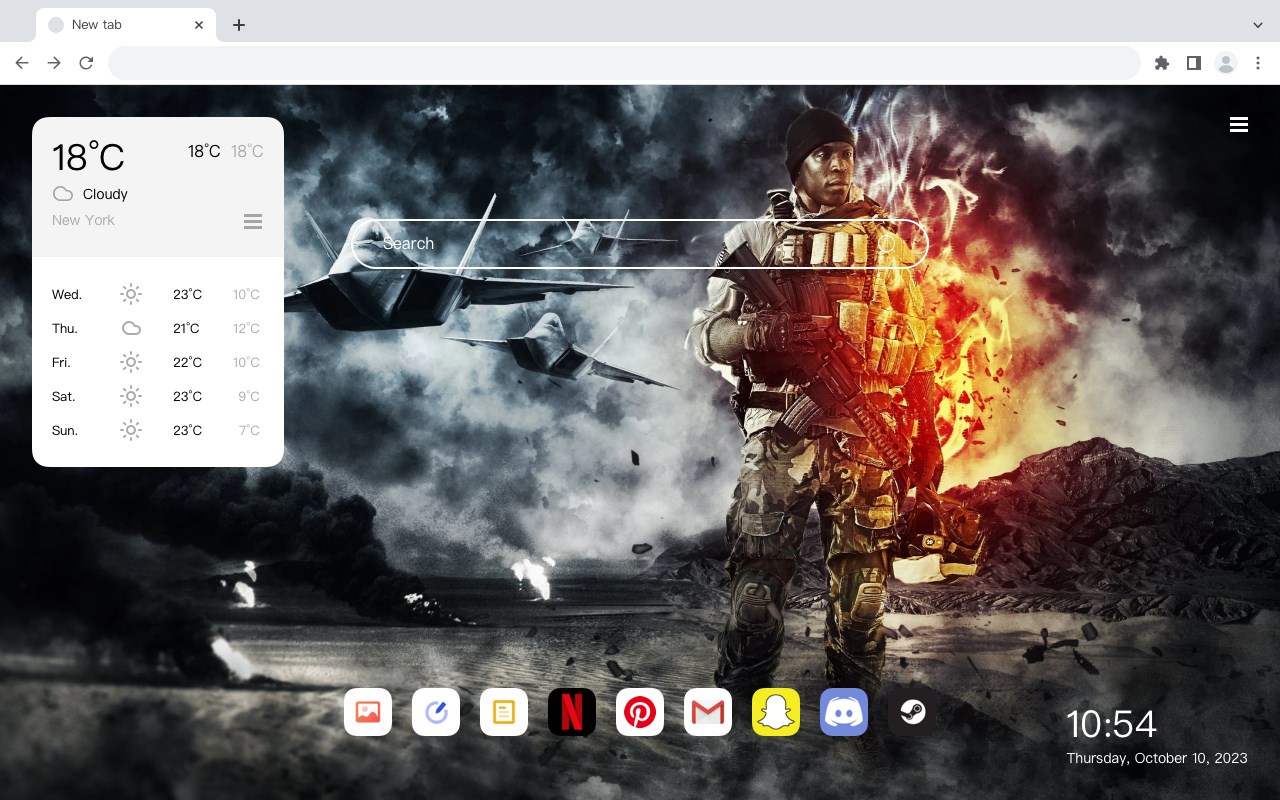
Task: Open the Steam shortcut
Action: (x=912, y=712)
